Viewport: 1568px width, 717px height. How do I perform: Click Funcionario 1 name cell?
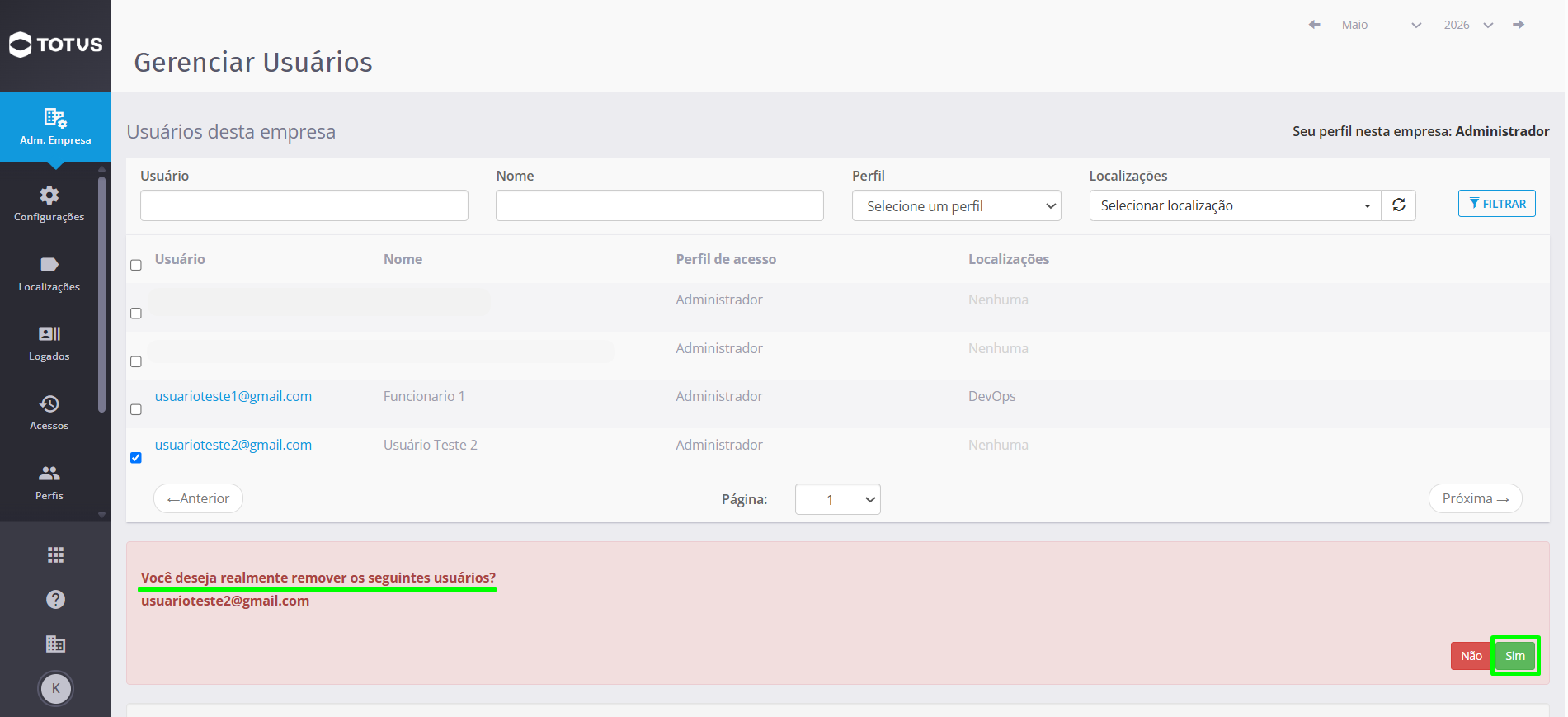click(x=424, y=396)
